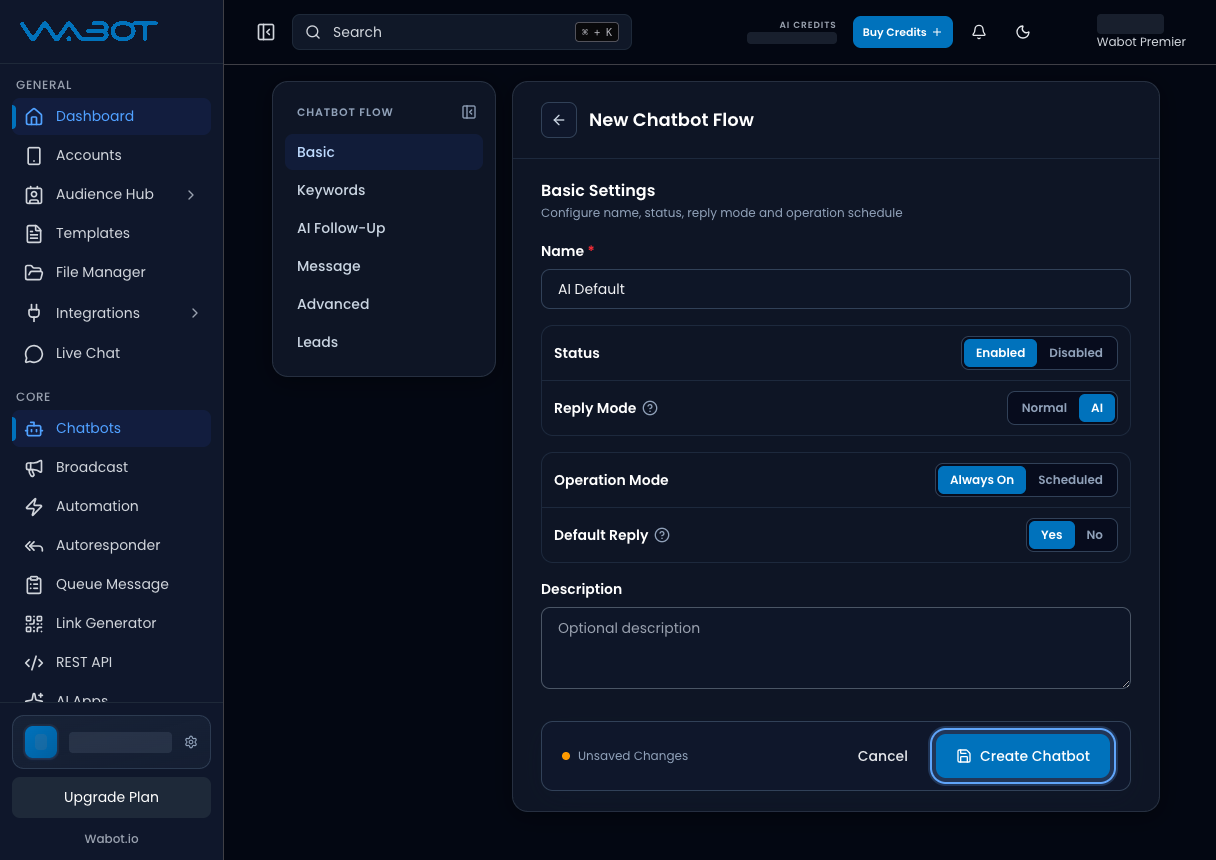Open the notifications bell
Screen dimensions: 1216x860
(979, 32)
